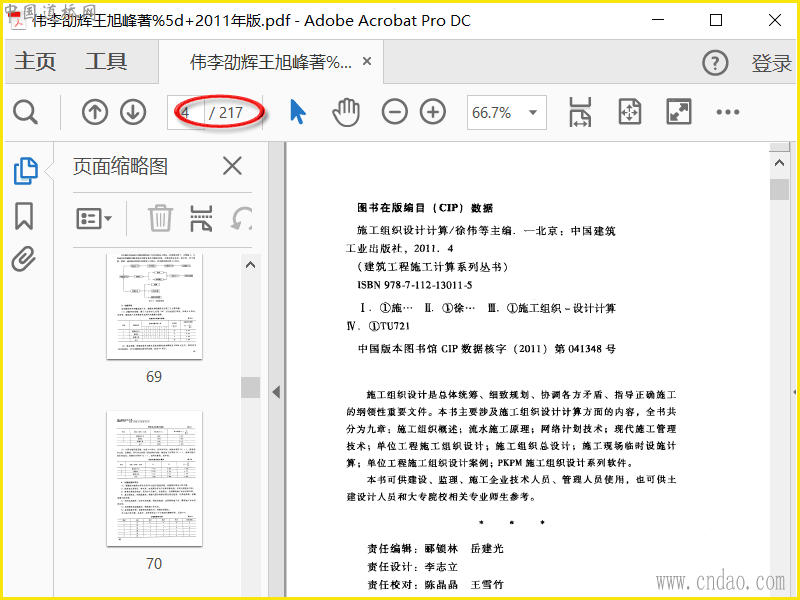Open the 66.7% zoom level dropdown
Image resolution: width=800 pixels, height=600 pixels.
(507, 112)
